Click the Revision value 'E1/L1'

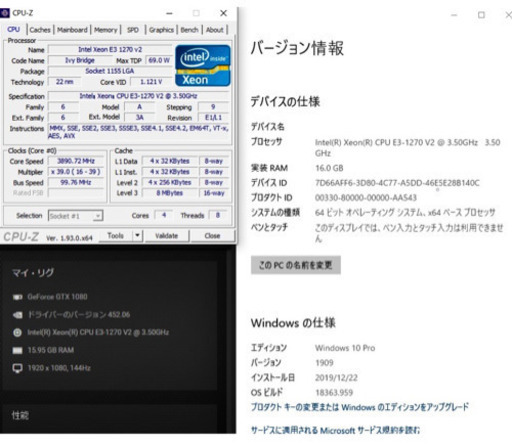213,118
